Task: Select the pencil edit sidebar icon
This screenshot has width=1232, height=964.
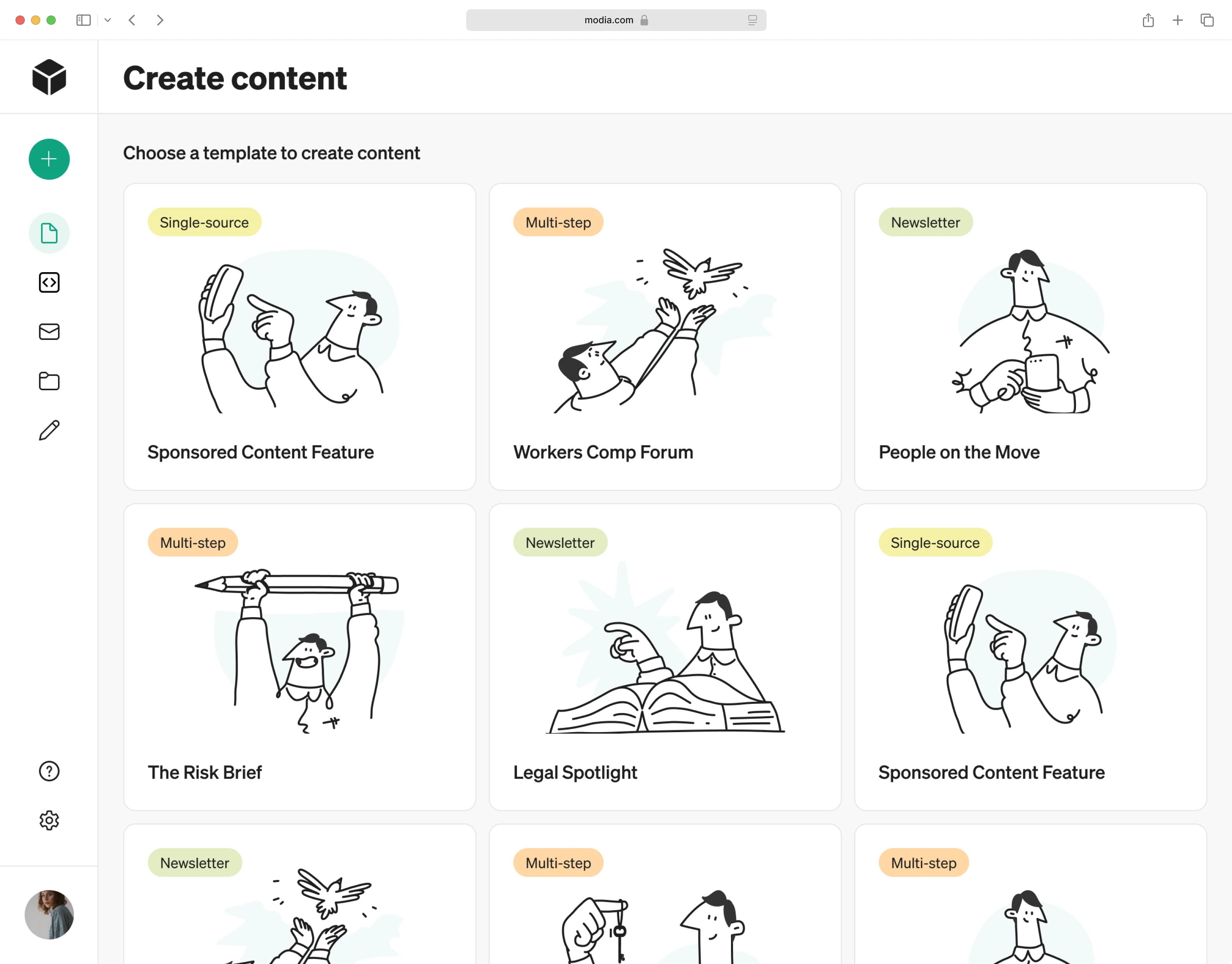Action: [49, 430]
